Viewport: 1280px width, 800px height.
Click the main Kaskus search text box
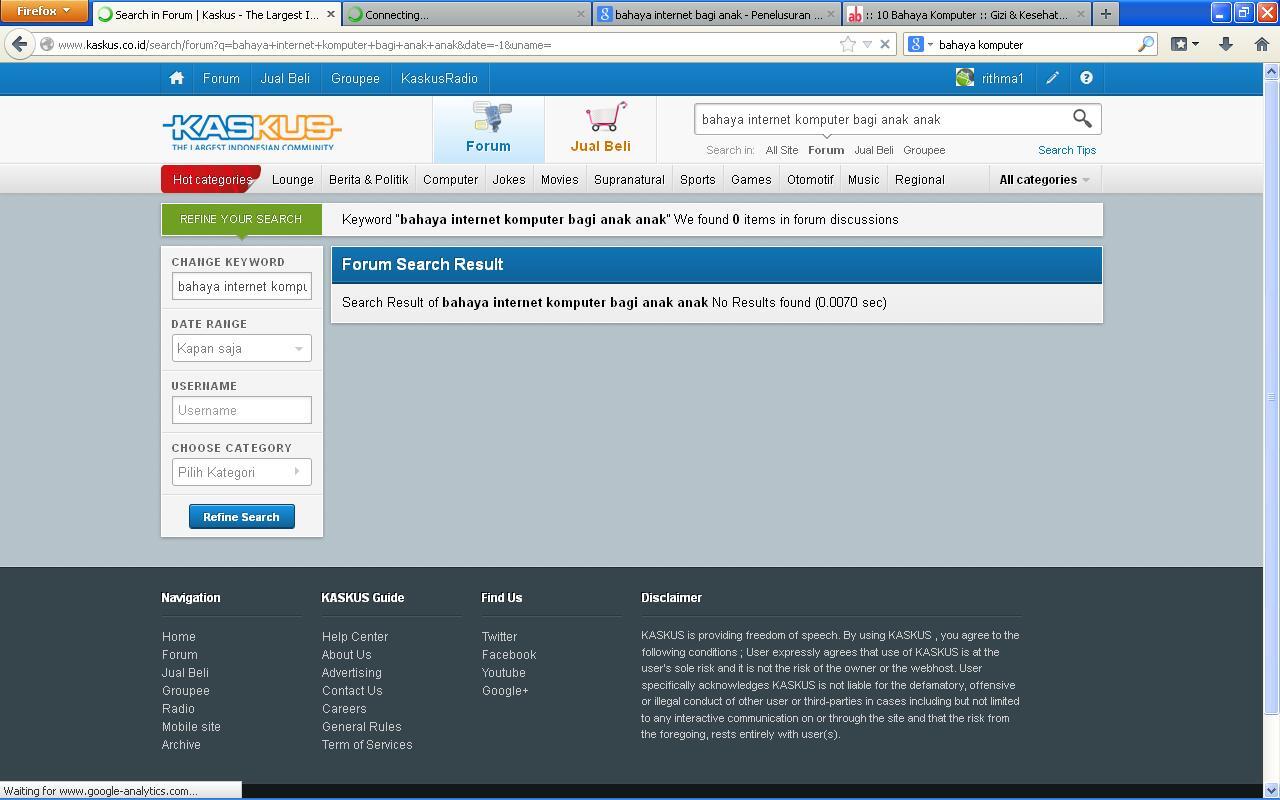pyautogui.click(x=880, y=119)
